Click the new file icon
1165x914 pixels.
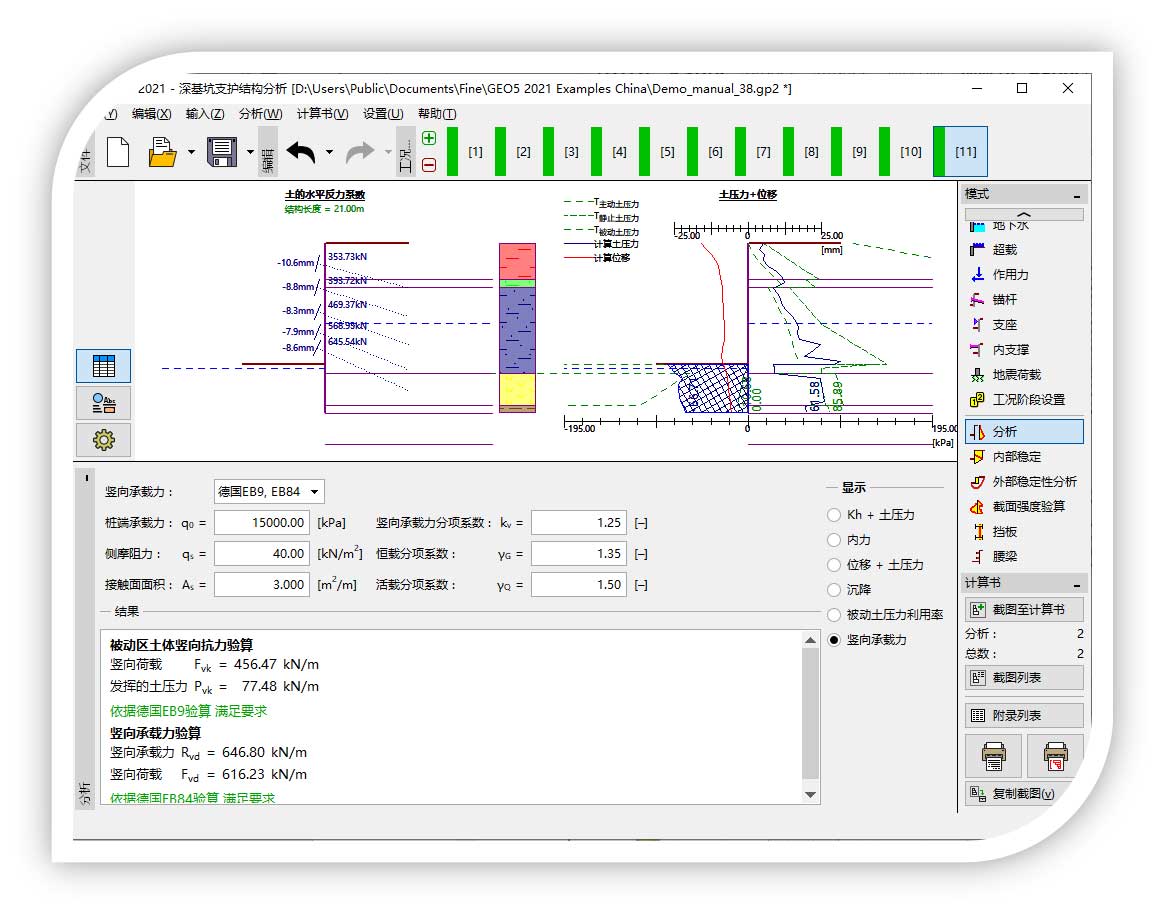coord(118,152)
